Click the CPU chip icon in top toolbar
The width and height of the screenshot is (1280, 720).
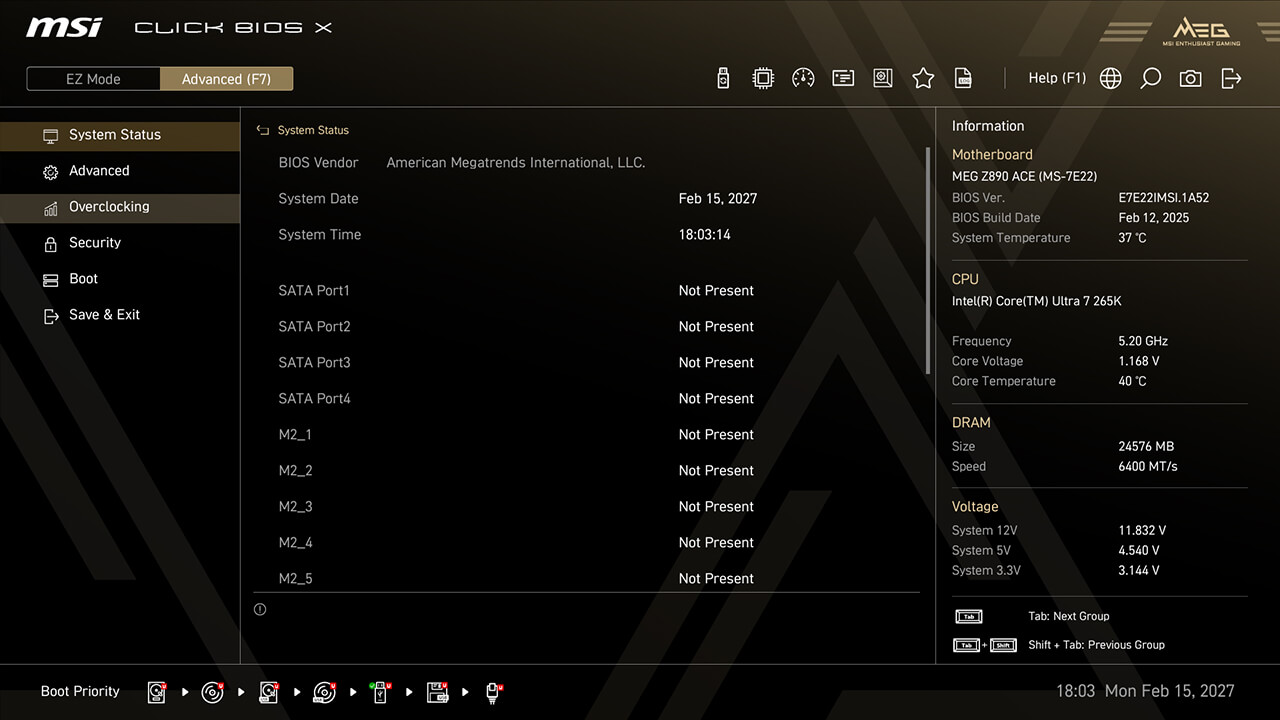(763, 78)
